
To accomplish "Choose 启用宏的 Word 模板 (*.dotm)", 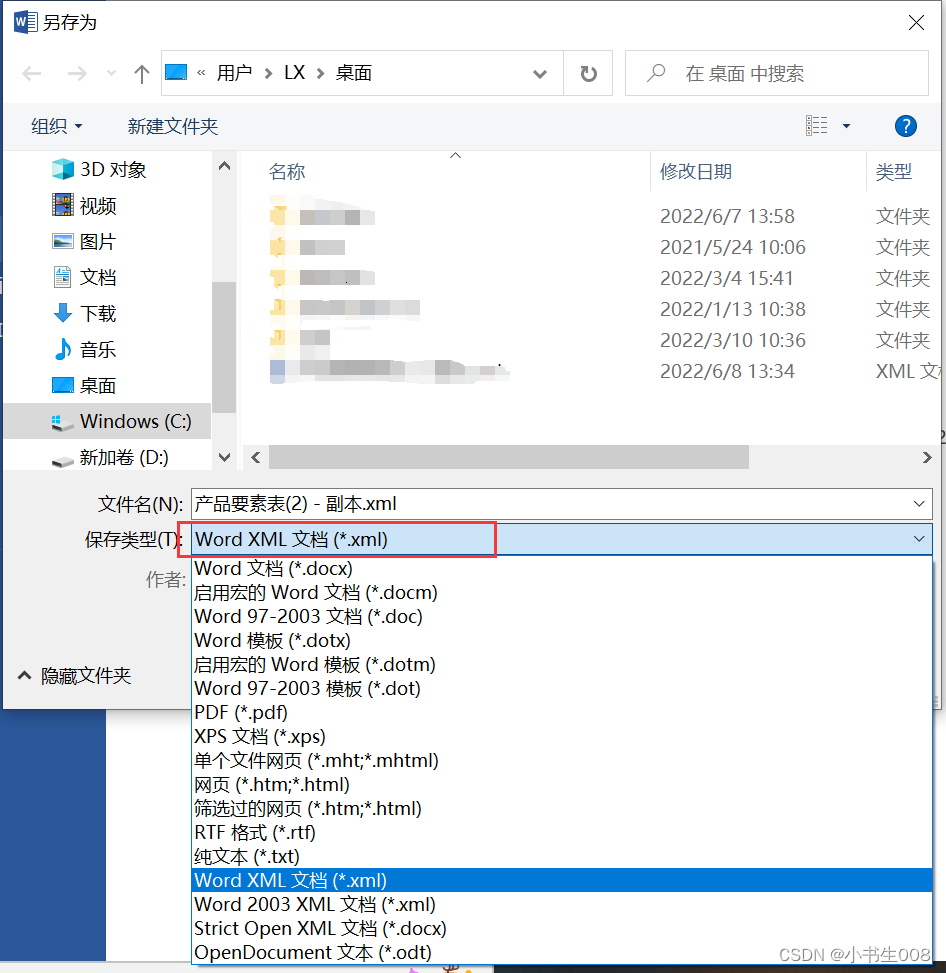I will click(x=562, y=665).
